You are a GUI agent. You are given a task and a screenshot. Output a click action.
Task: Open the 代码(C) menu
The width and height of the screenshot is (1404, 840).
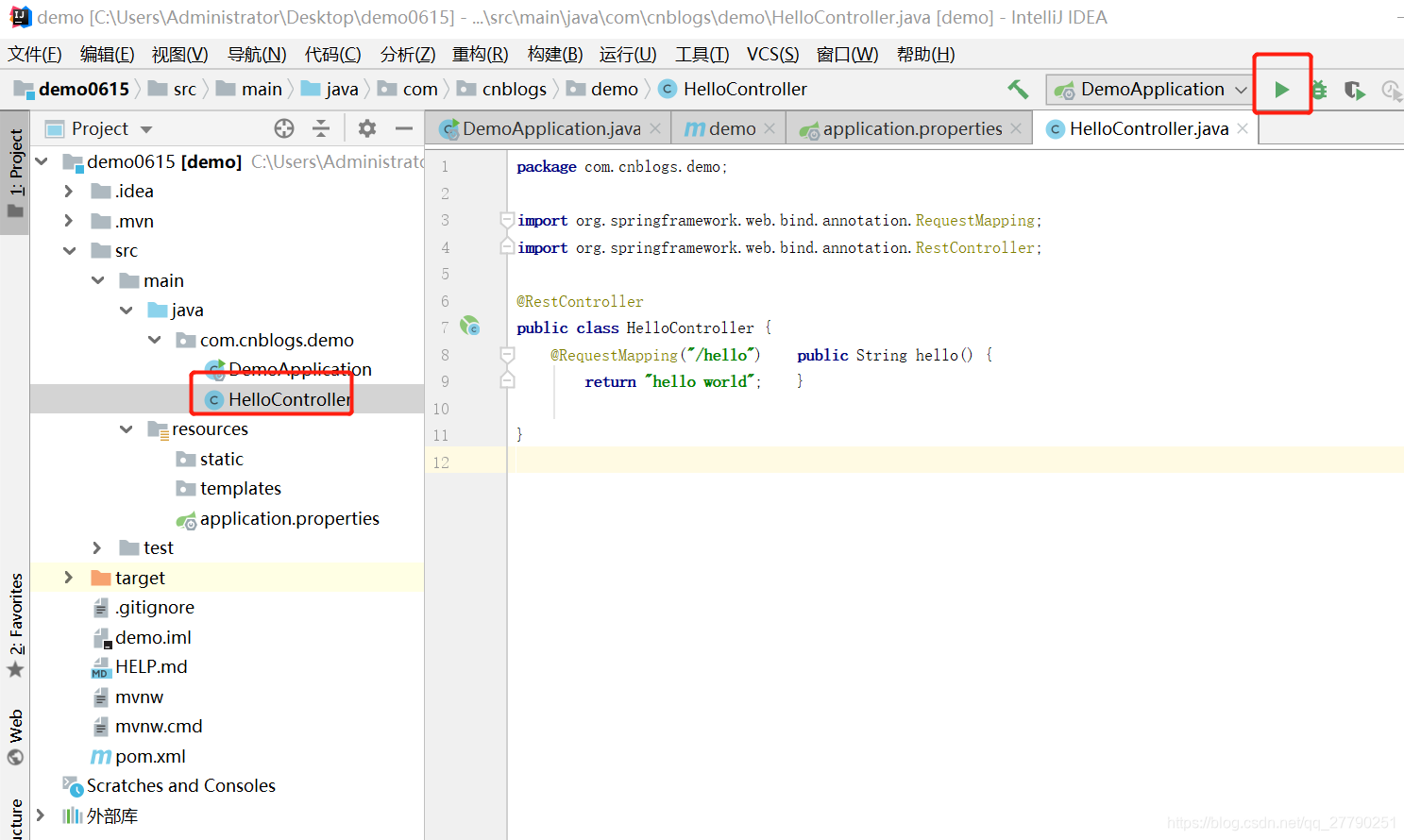coord(333,55)
